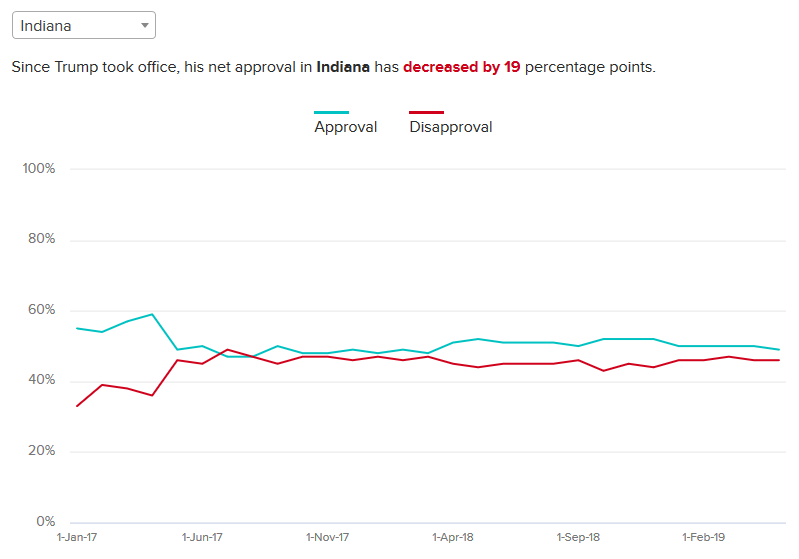This screenshot has height=559, width=799.
Task: Click the bold Indiana word in the summary
Action: tap(343, 67)
